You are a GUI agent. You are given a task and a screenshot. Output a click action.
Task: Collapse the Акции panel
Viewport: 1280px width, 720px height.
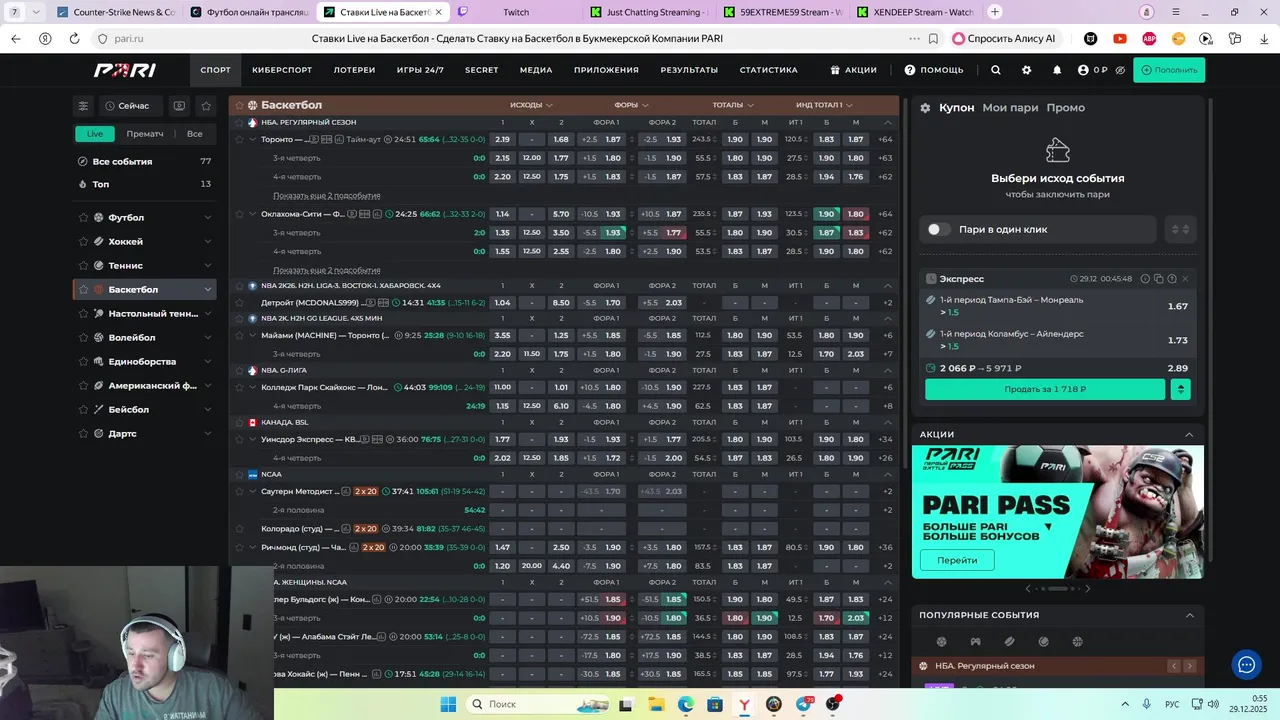pos(1189,435)
